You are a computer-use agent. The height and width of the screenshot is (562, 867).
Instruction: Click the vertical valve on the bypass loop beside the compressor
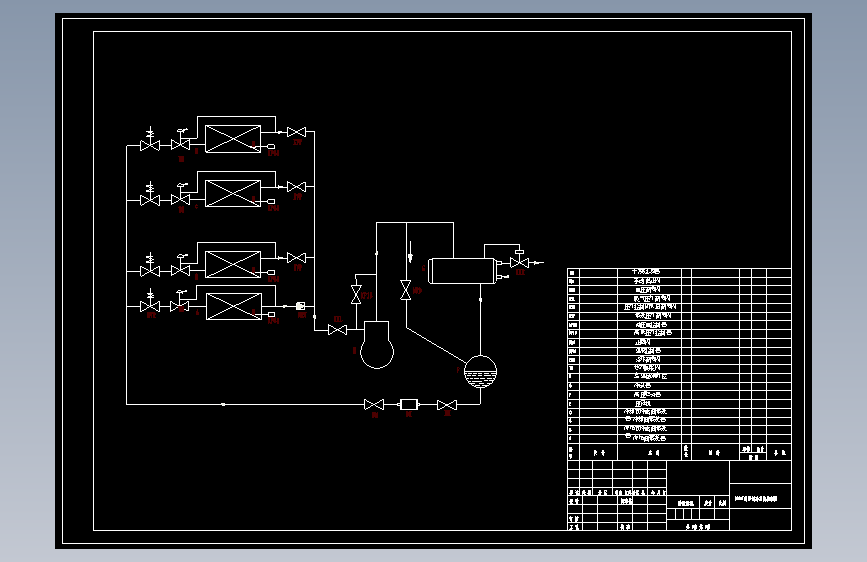(x=356, y=294)
